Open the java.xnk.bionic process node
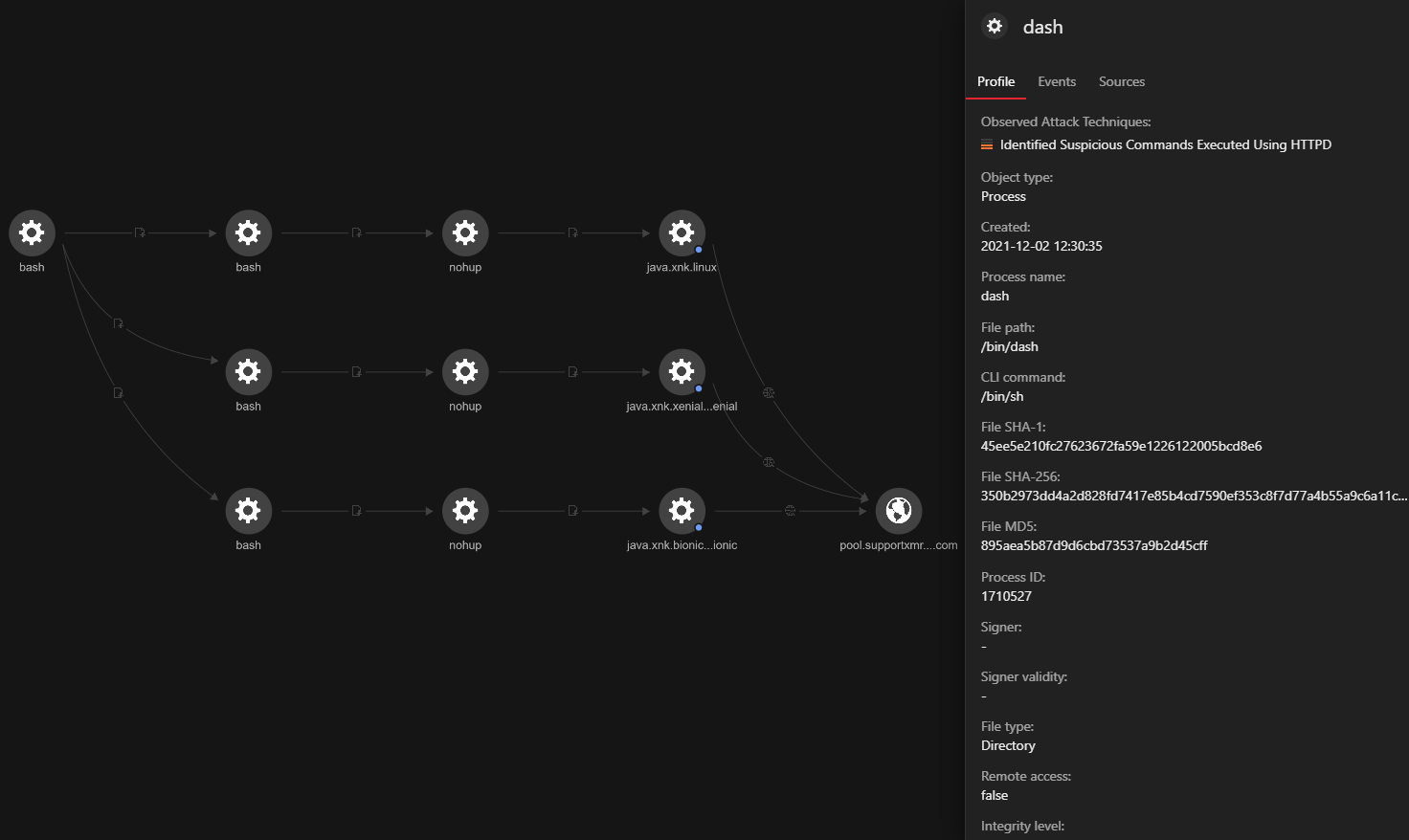Image resolution: width=1409 pixels, height=840 pixels. click(x=682, y=510)
